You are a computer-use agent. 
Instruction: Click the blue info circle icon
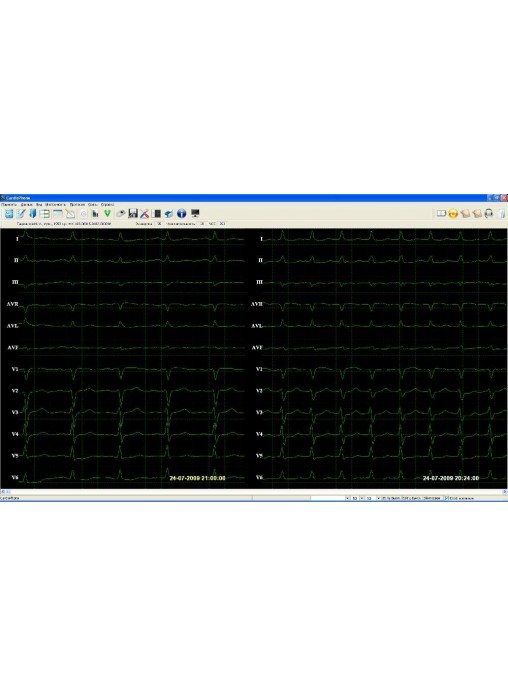181,214
